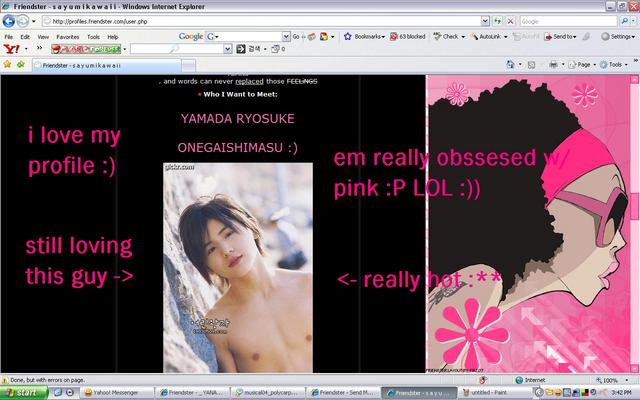
Task: Open the File menu
Action: pyautogui.click(x=9, y=37)
